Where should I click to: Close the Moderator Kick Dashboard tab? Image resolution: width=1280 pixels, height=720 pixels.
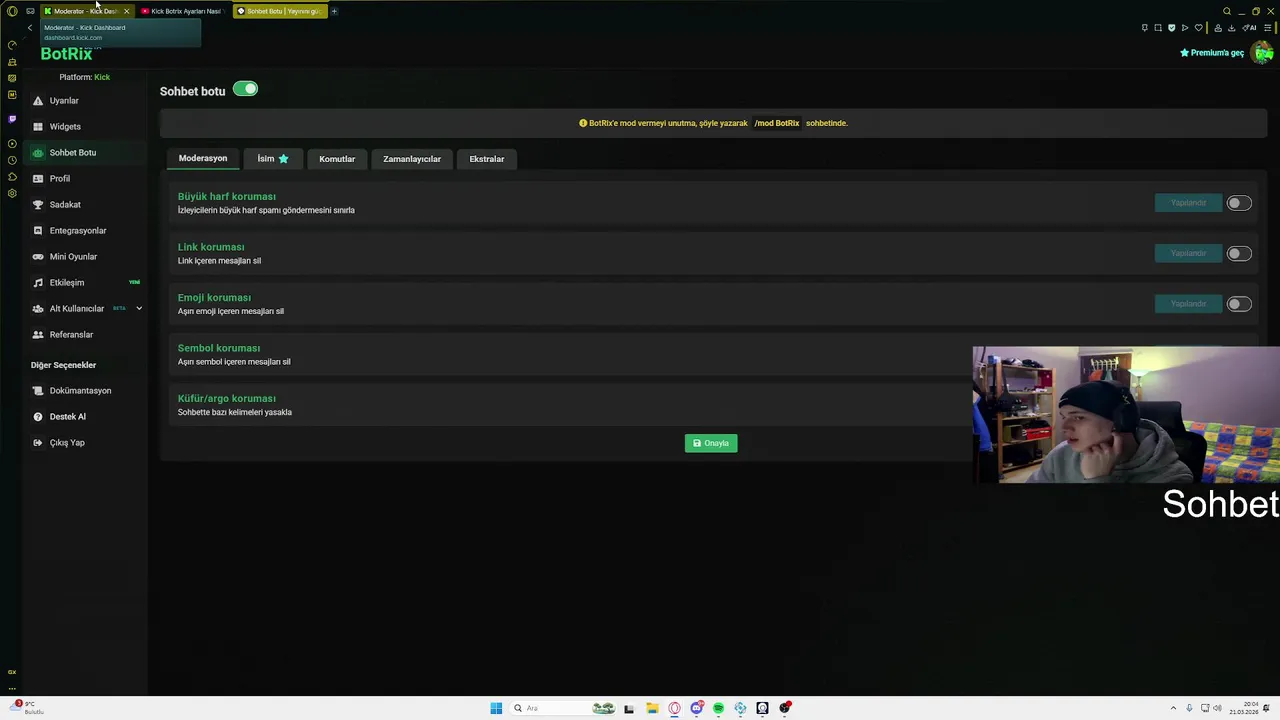pos(126,11)
